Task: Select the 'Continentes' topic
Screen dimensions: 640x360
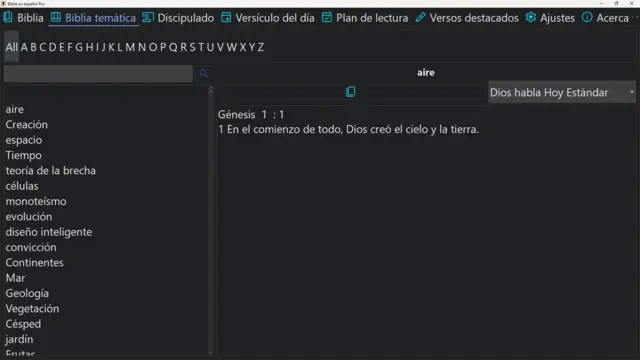Action: [x=35, y=262]
